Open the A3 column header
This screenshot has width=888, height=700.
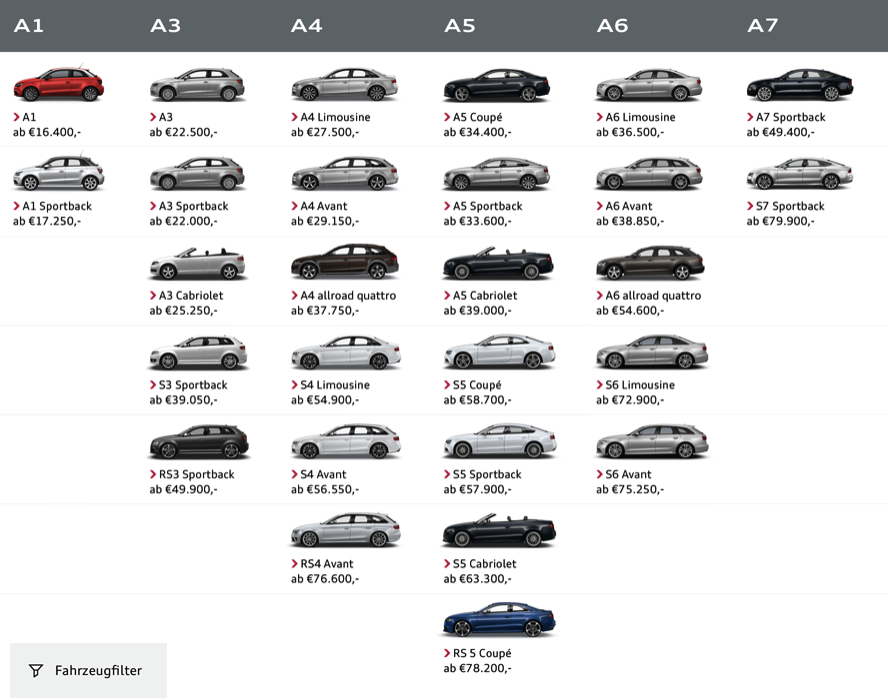165,26
